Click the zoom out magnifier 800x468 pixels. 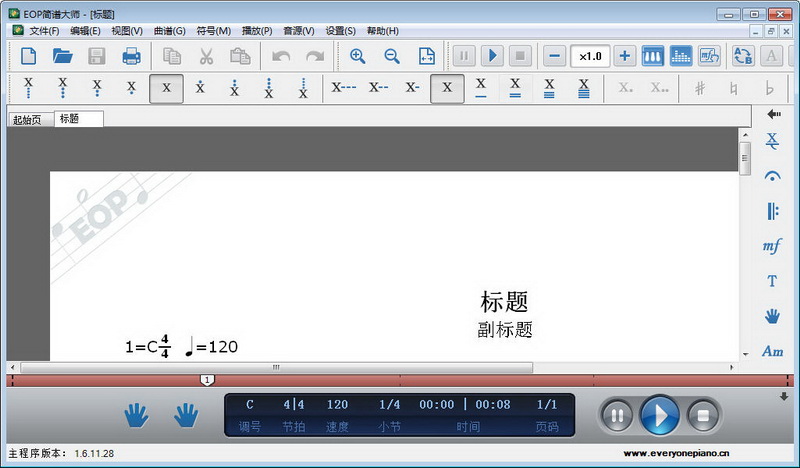pos(392,56)
